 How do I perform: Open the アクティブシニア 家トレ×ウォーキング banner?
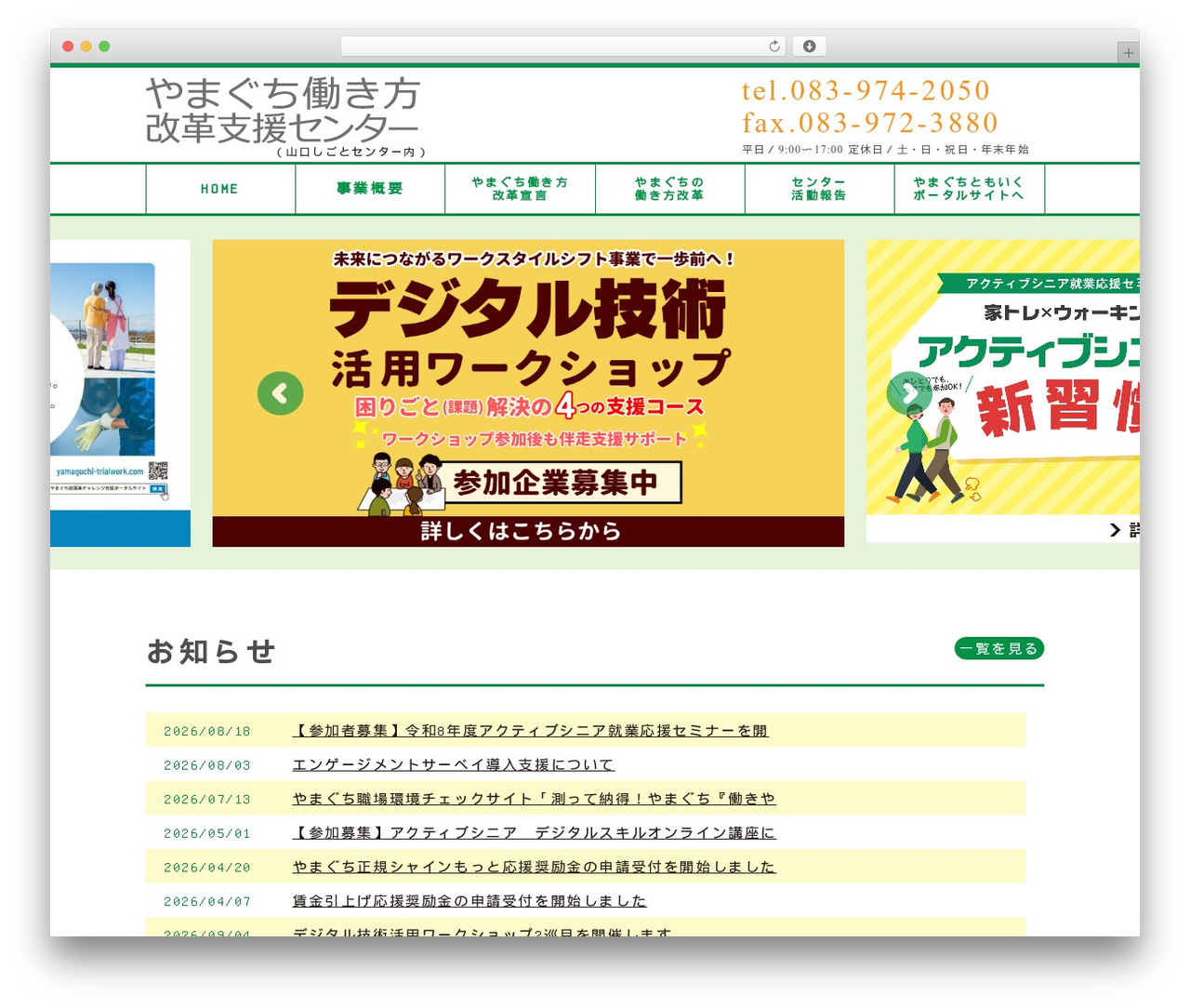coord(1002,391)
